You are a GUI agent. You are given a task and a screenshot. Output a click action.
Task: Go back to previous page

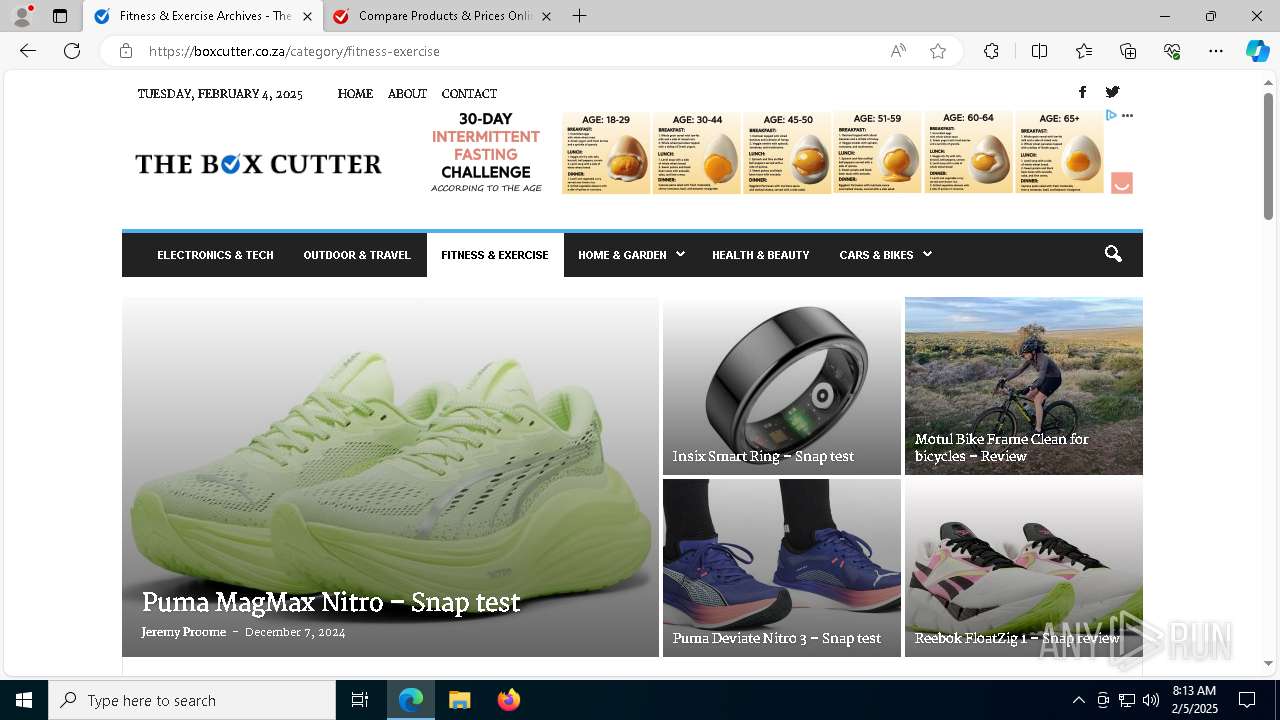click(x=28, y=51)
